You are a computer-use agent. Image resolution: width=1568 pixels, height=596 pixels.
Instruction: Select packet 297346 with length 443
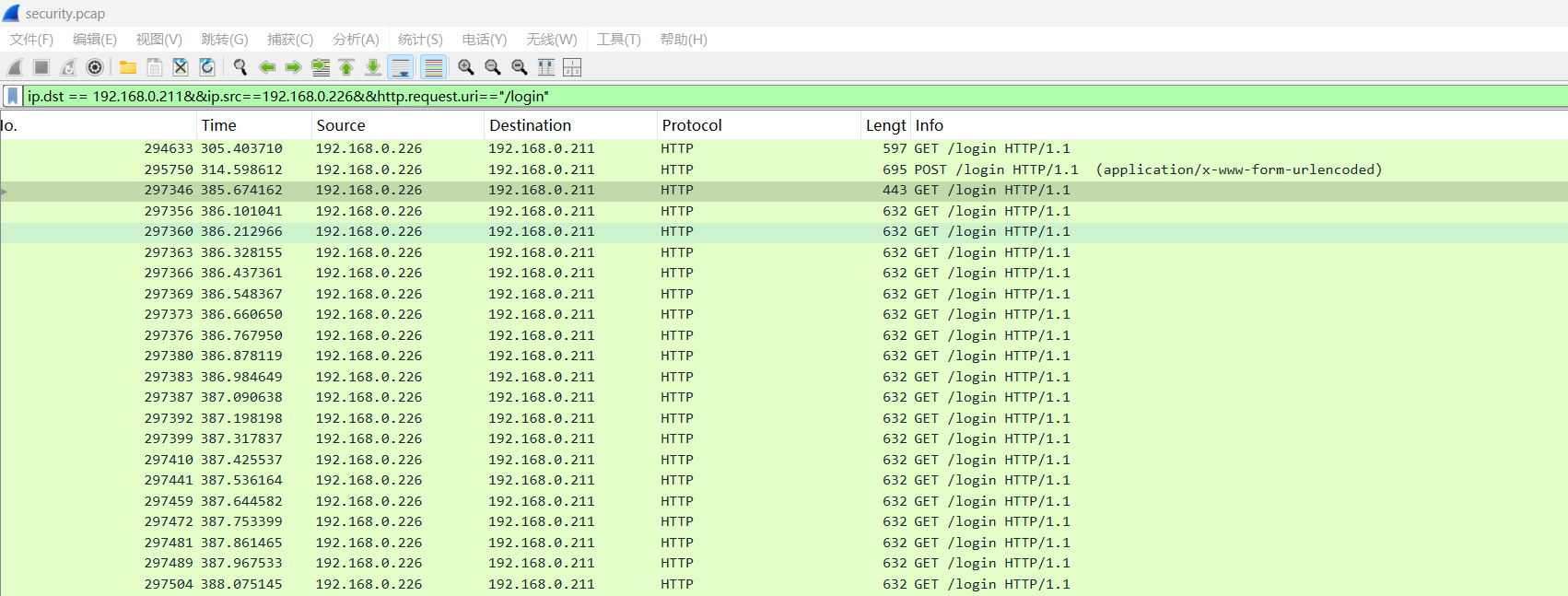[784, 190]
